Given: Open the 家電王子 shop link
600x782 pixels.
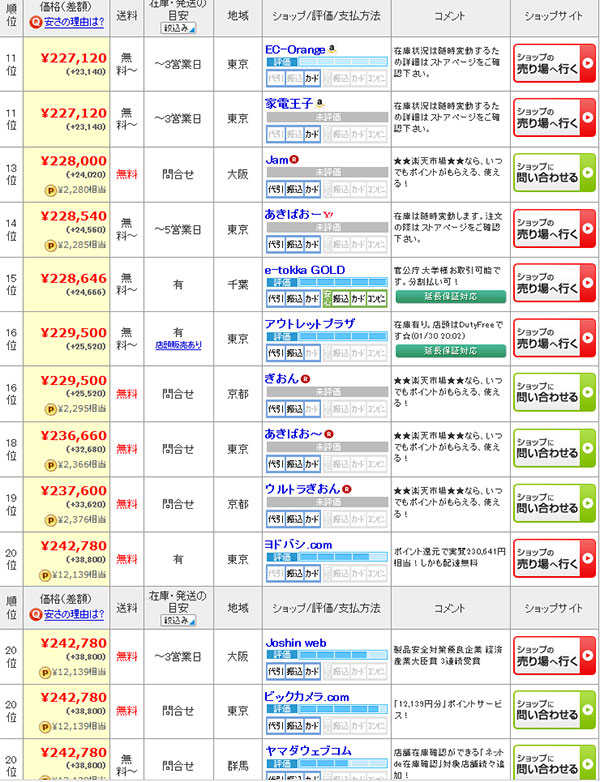Looking at the screenshot, I should [x=289, y=104].
